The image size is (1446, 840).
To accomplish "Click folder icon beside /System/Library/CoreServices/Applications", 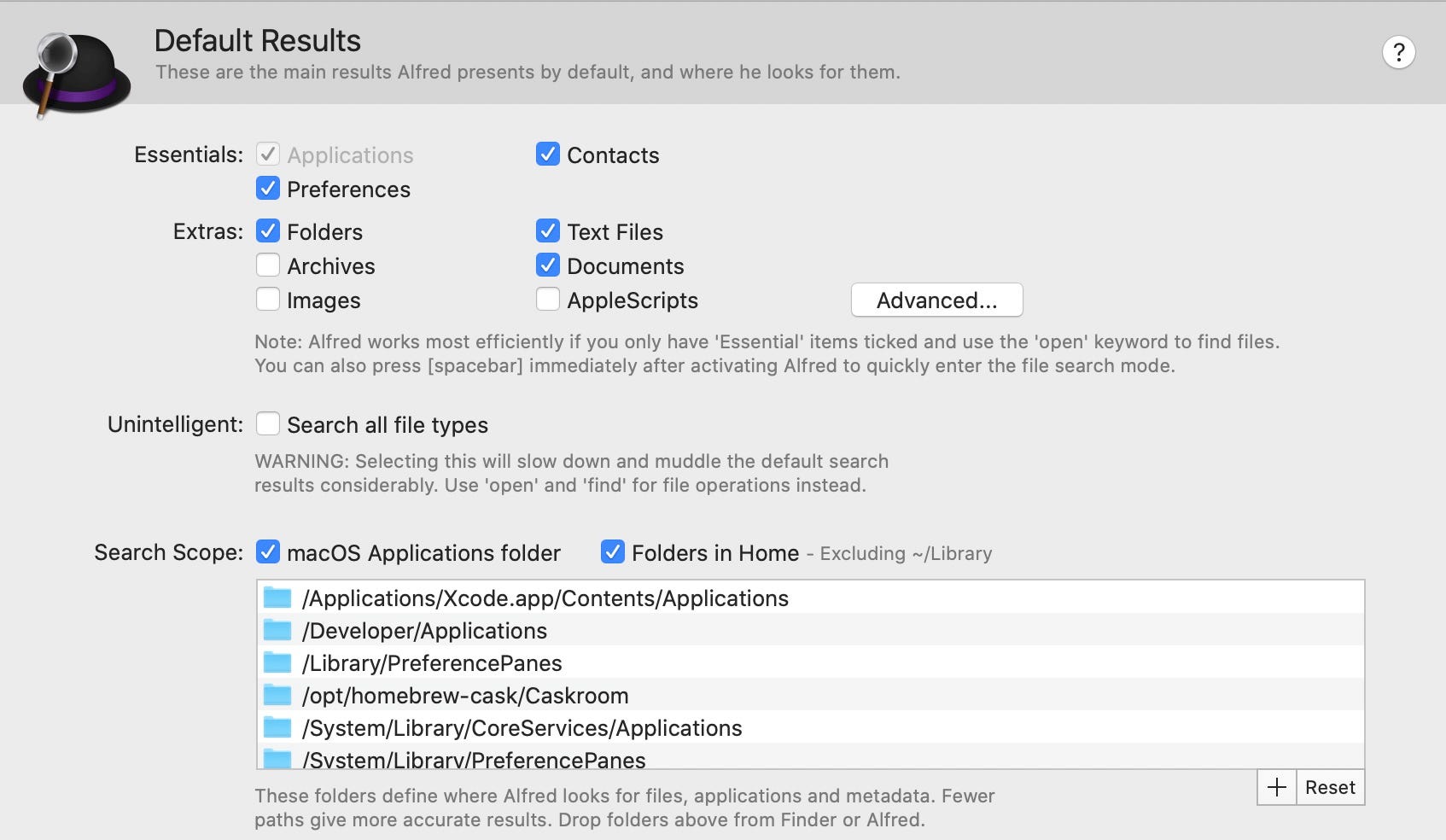I will tap(277, 727).
